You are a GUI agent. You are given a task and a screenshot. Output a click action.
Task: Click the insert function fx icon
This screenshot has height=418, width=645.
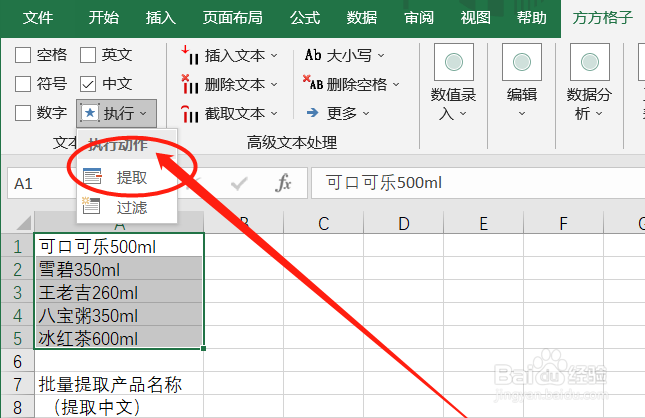pyautogui.click(x=283, y=183)
